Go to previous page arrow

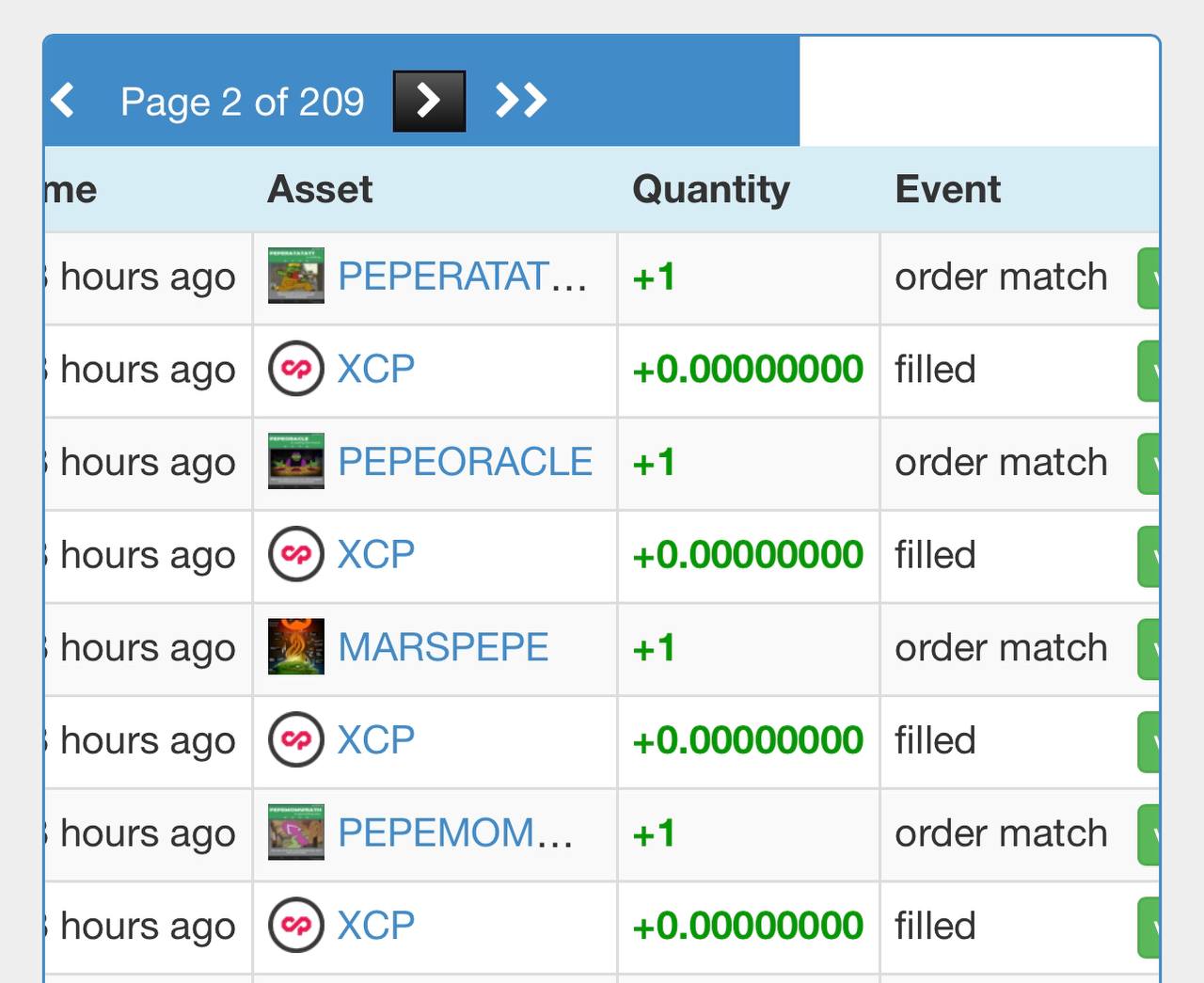(x=63, y=100)
